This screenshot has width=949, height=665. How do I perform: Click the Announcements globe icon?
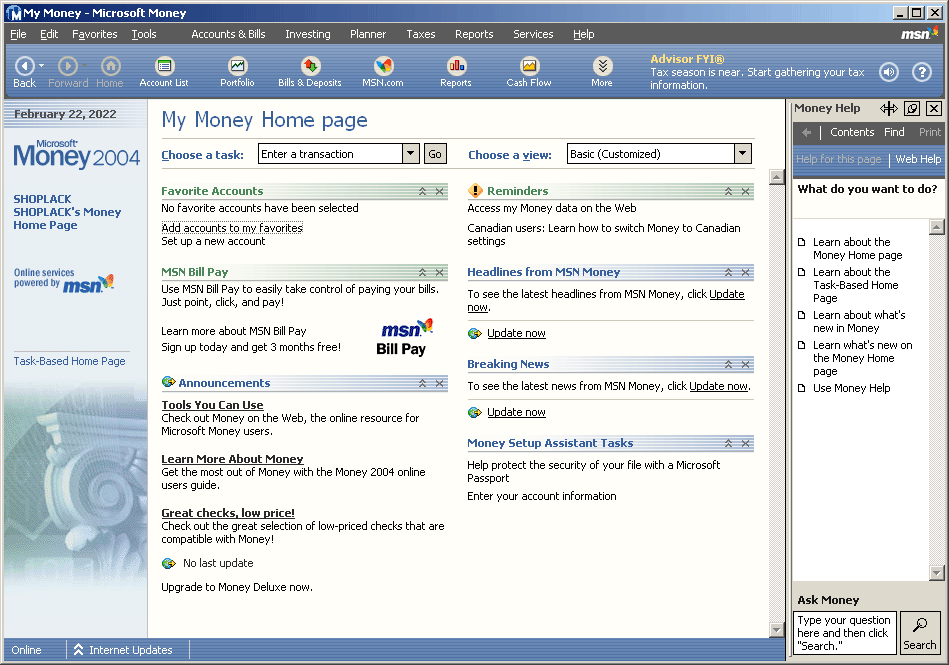(169, 382)
